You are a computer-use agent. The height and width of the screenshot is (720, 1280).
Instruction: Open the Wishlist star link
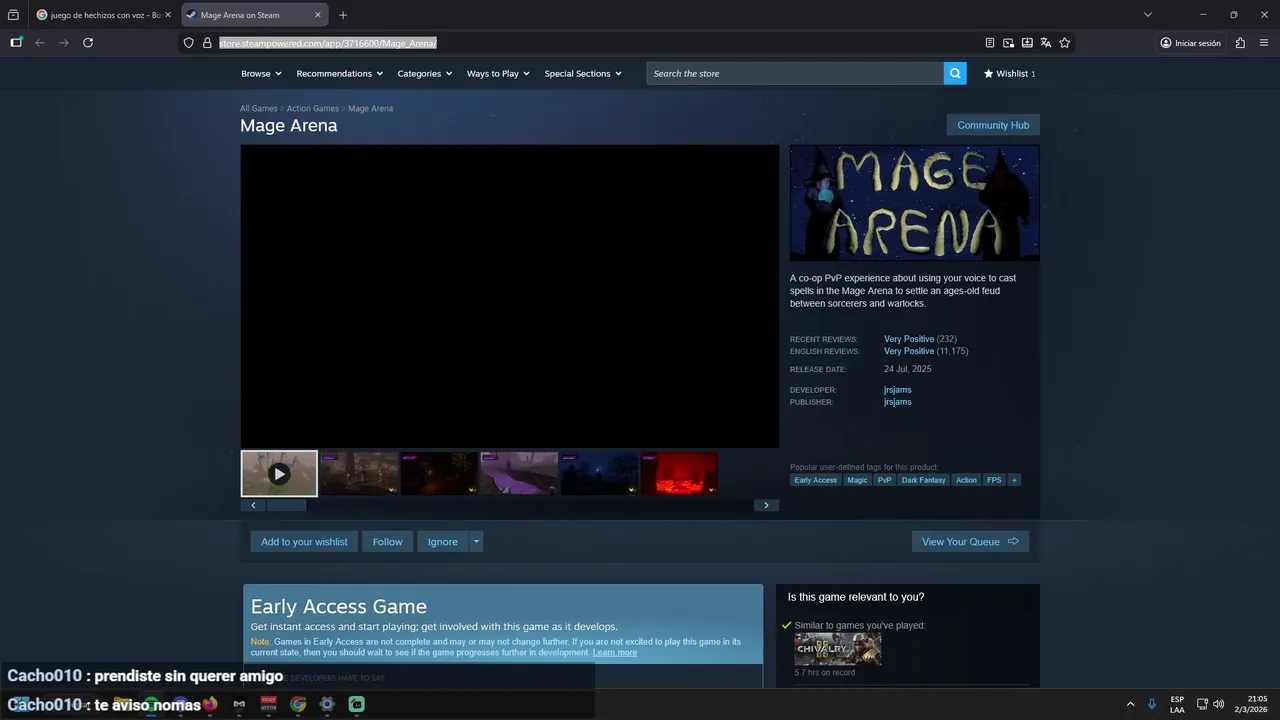[x=1009, y=74]
